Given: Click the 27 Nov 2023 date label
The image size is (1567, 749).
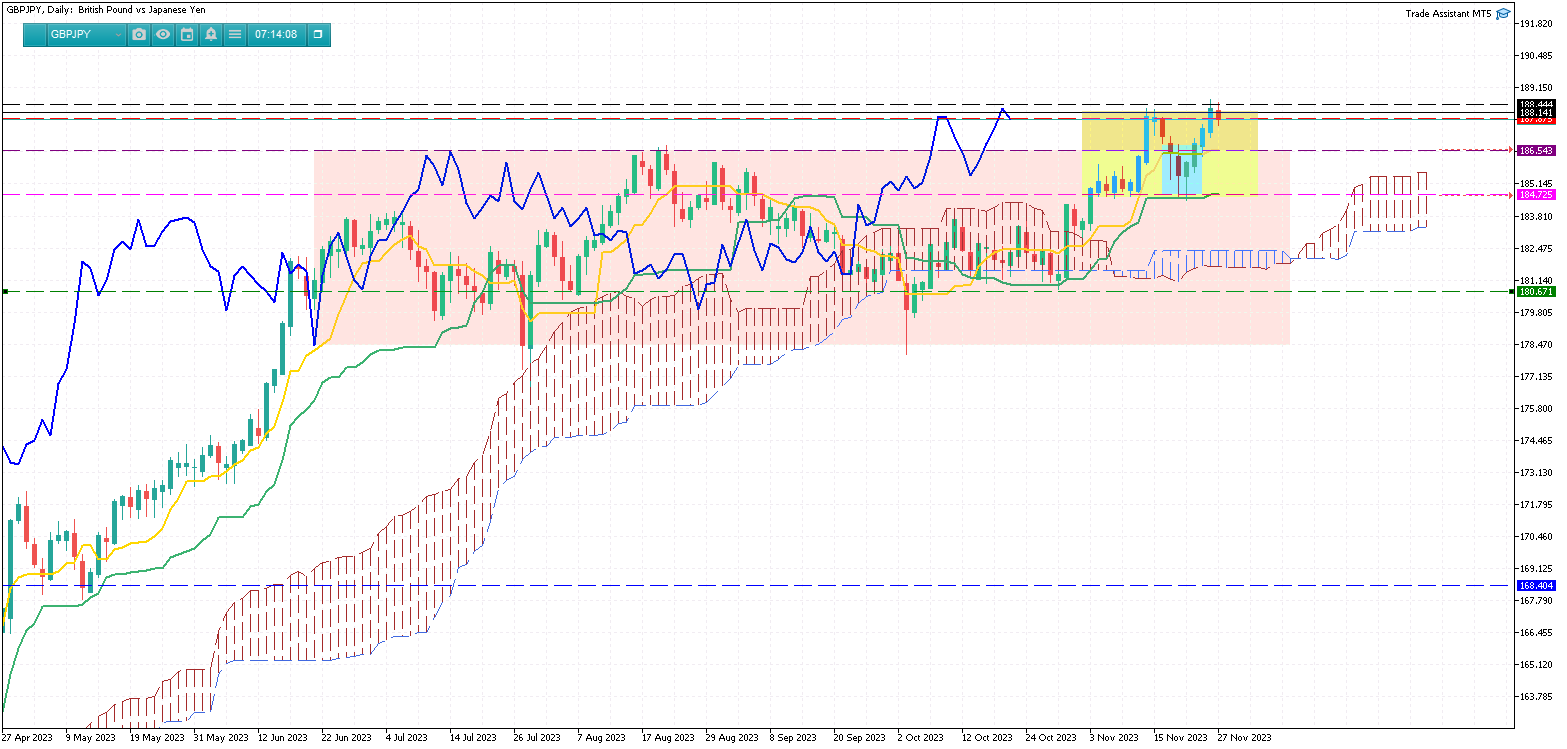Looking at the screenshot, I should point(1243,738).
